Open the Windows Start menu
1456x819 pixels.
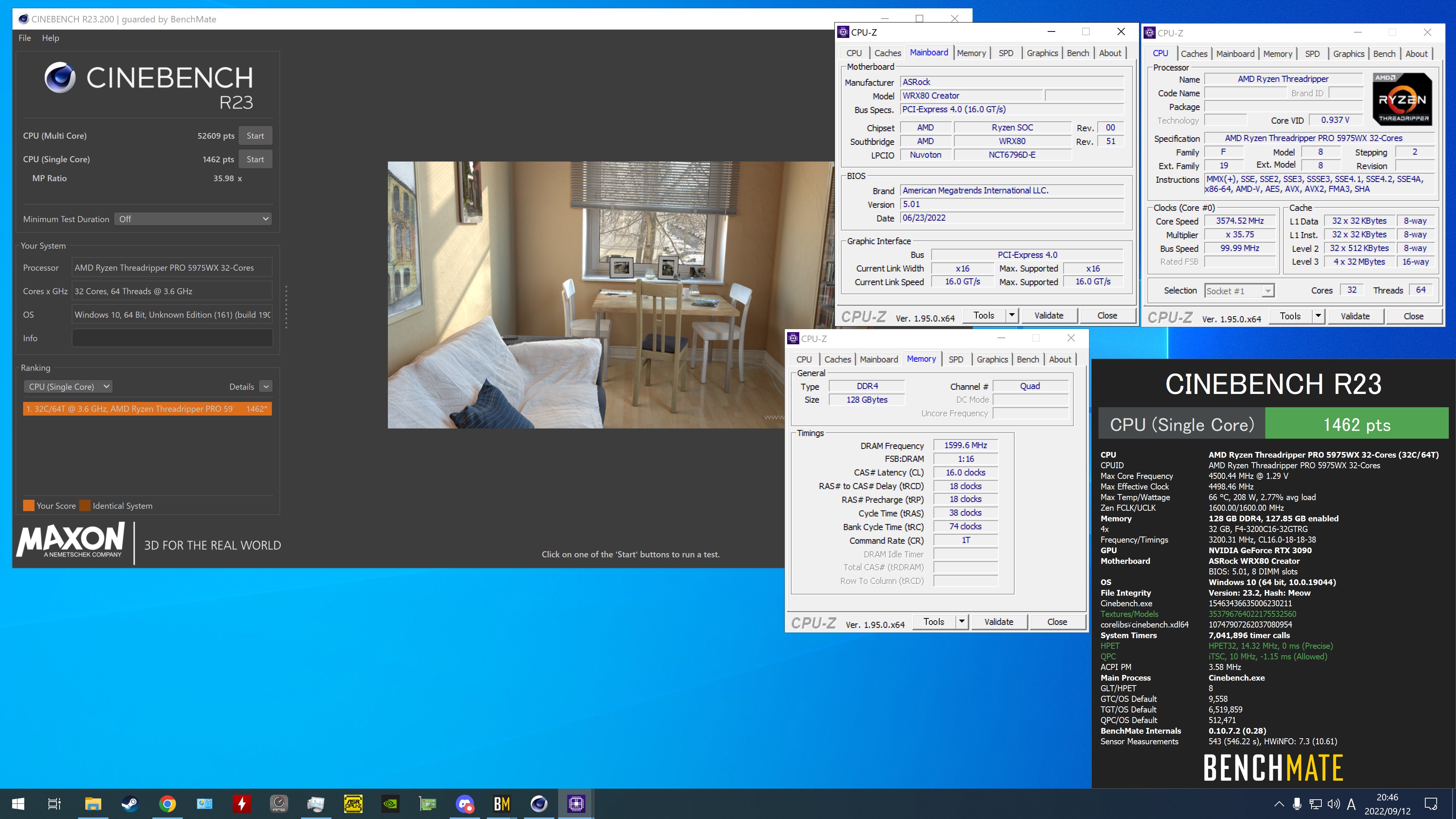[18, 803]
